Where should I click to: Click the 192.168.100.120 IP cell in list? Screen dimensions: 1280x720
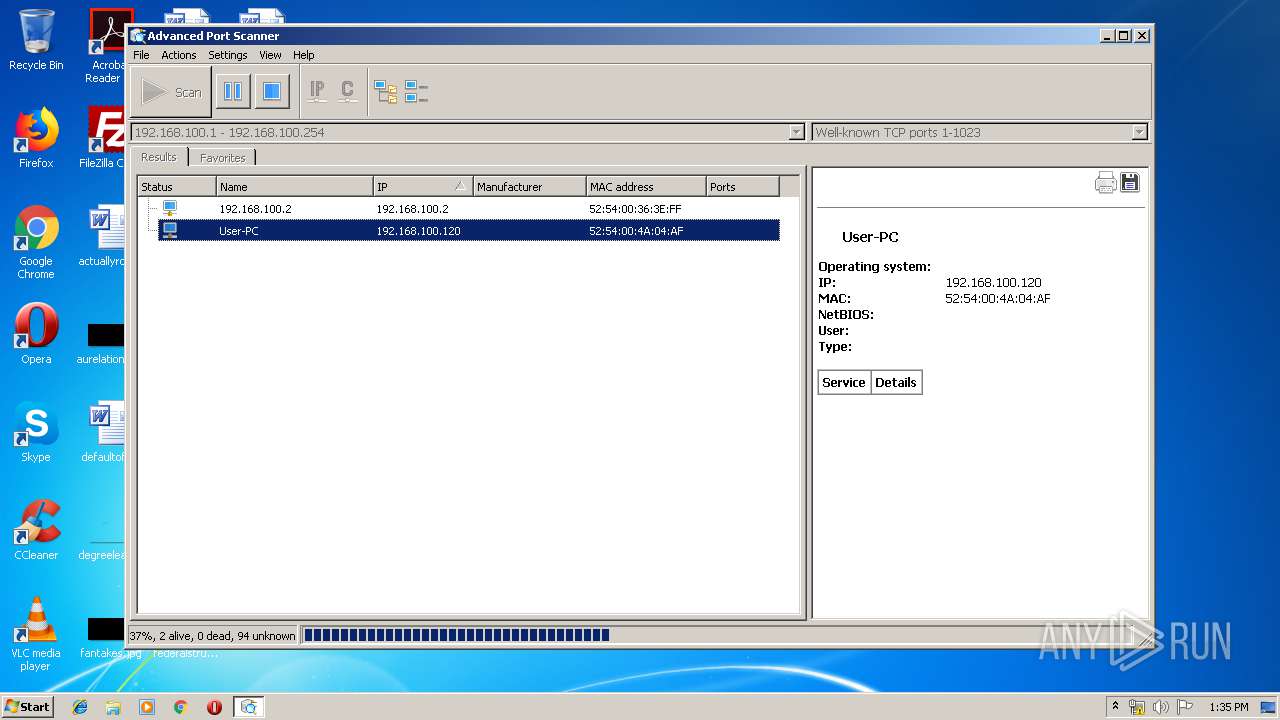click(418, 231)
